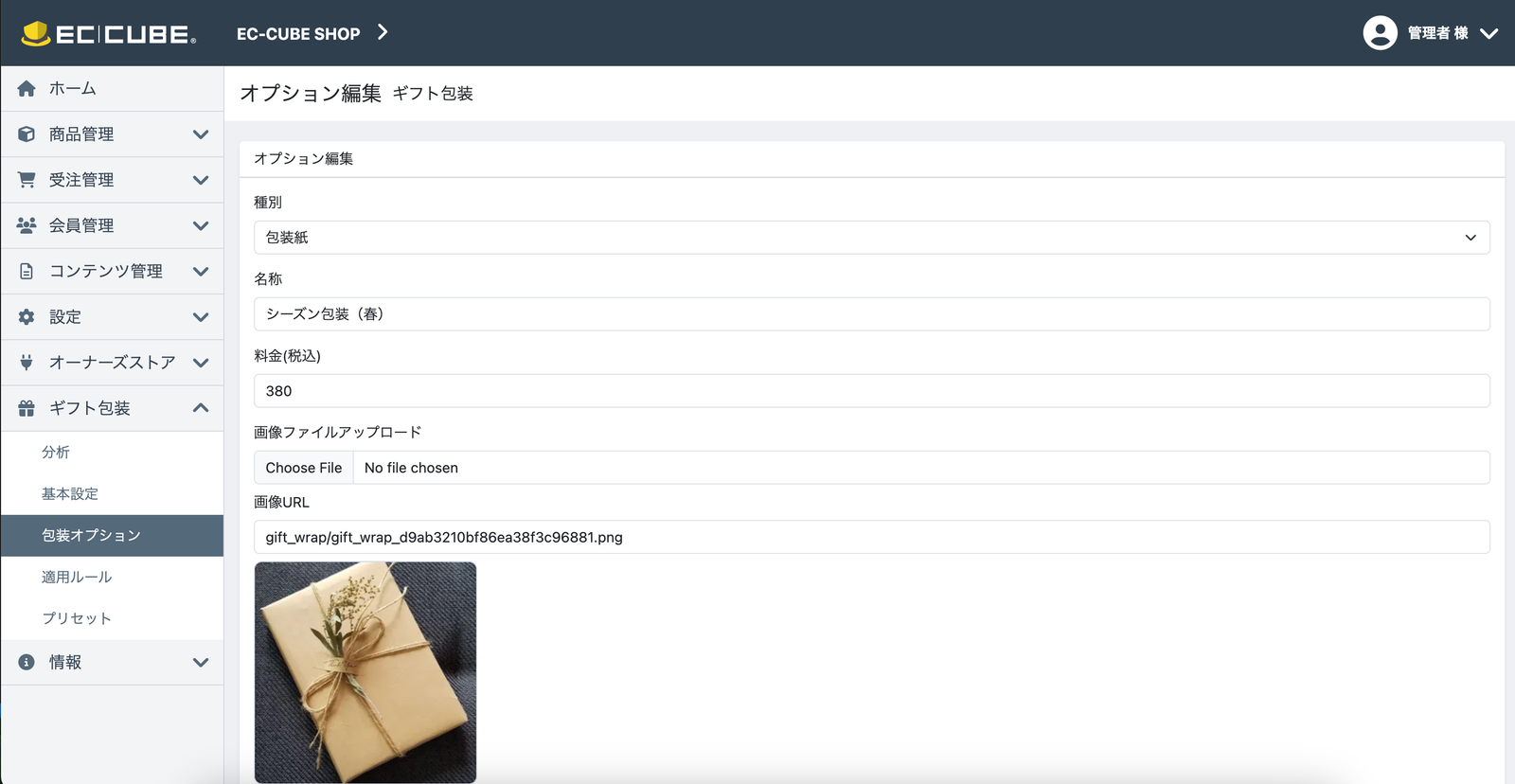
Task: Click the user avatar icon in header
Action: click(x=1380, y=33)
